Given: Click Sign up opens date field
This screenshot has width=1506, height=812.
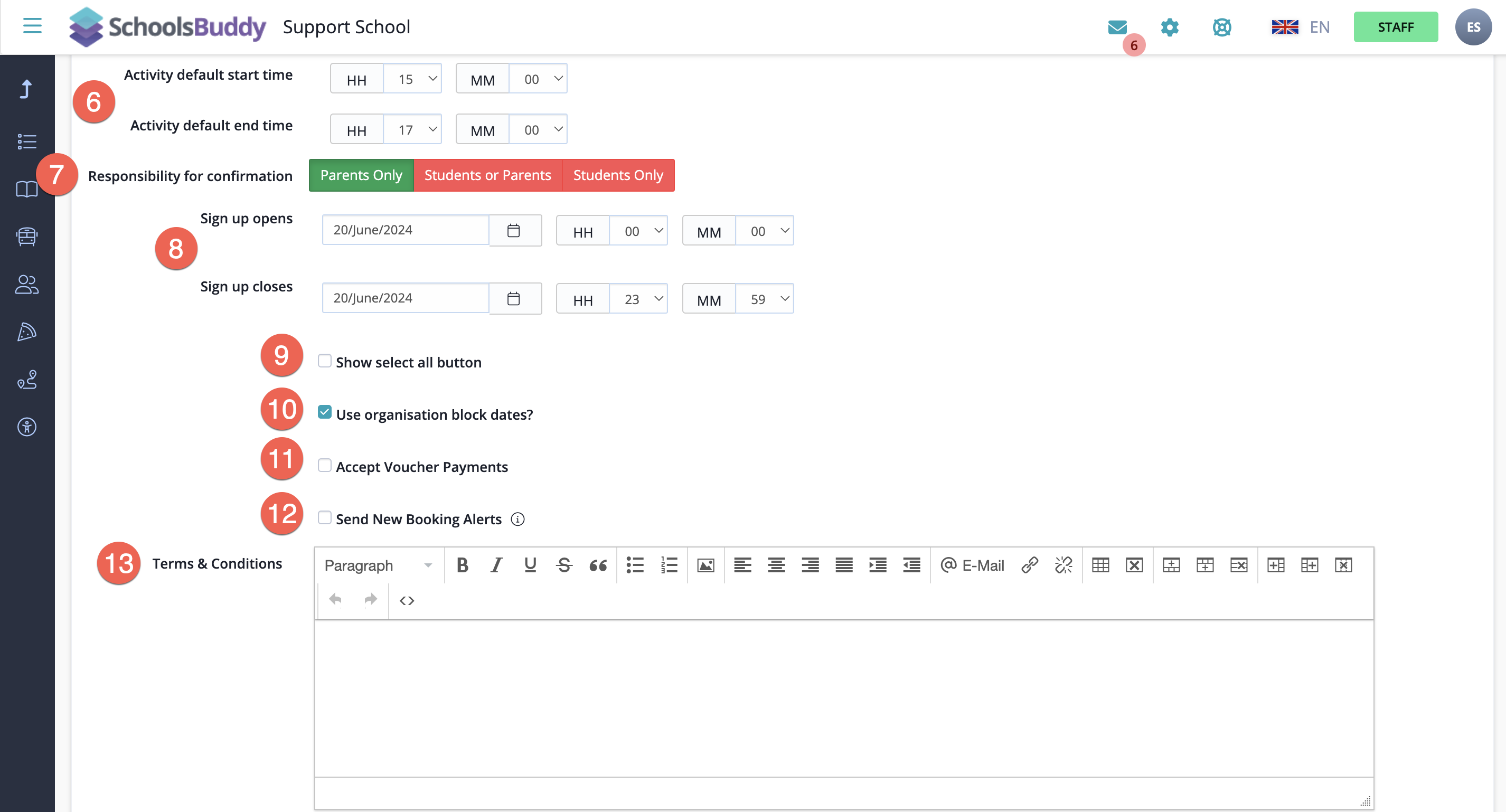Looking at the screenshot, I should click(x=406, y=230).
